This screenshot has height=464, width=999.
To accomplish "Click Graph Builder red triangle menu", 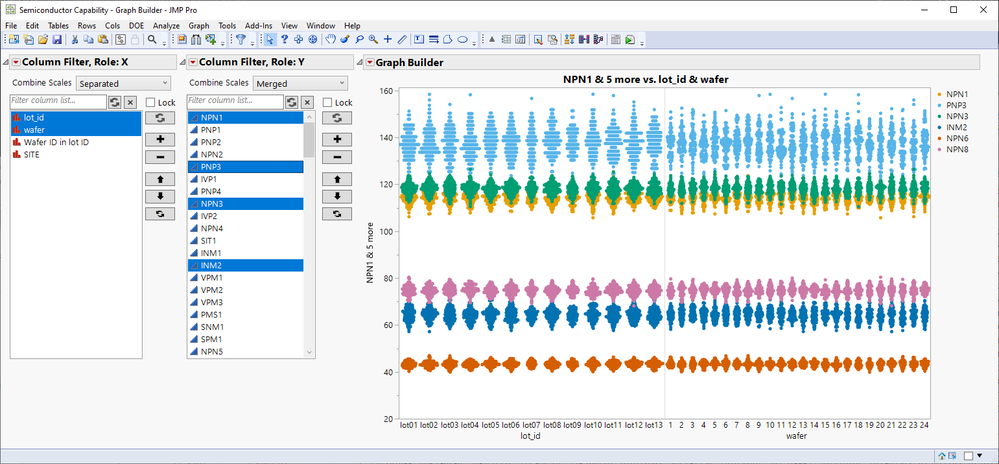I will coord(369,62).
